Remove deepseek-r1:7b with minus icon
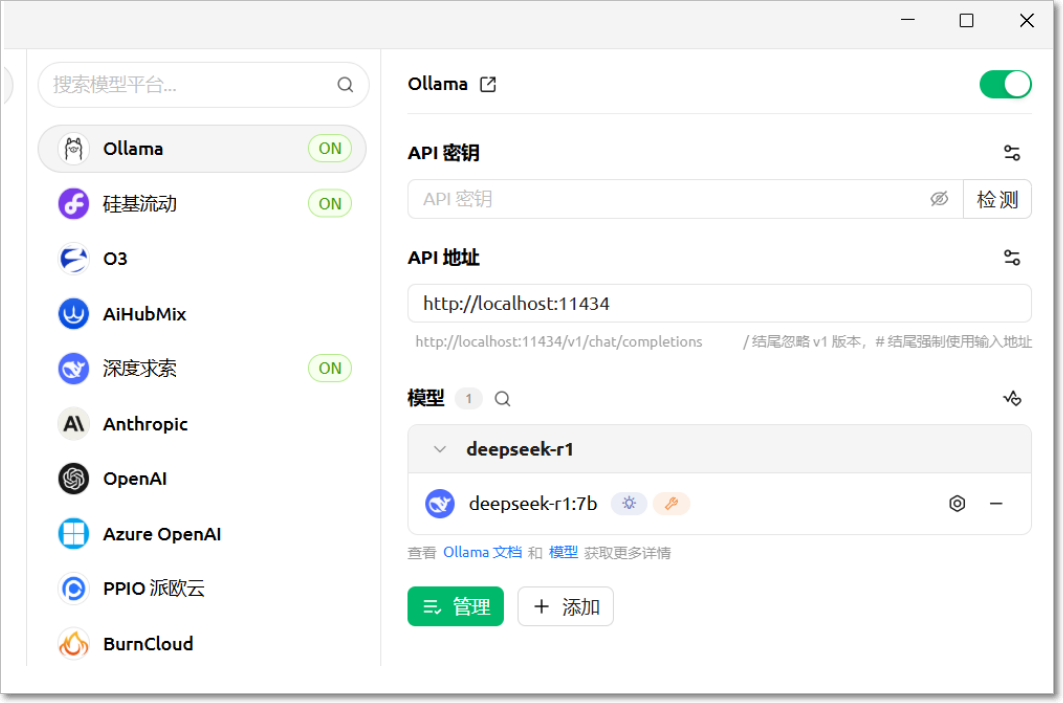This screenshot has height=703, width=1063. click(996, 504)
